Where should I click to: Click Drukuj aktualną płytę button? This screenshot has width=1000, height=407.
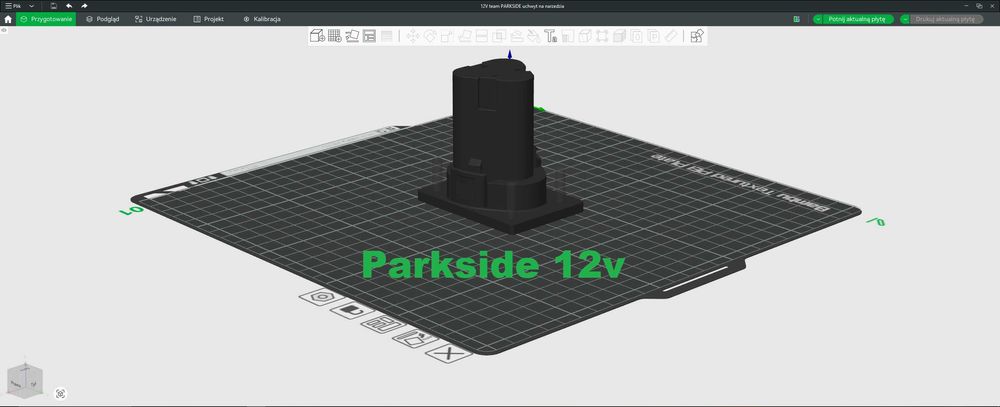945,19
